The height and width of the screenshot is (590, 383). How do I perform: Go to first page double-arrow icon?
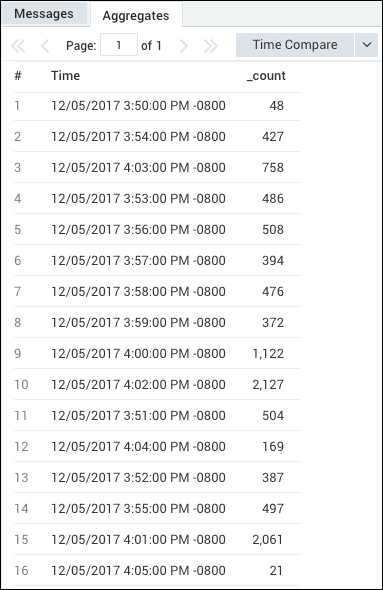[x=18, y=46]
